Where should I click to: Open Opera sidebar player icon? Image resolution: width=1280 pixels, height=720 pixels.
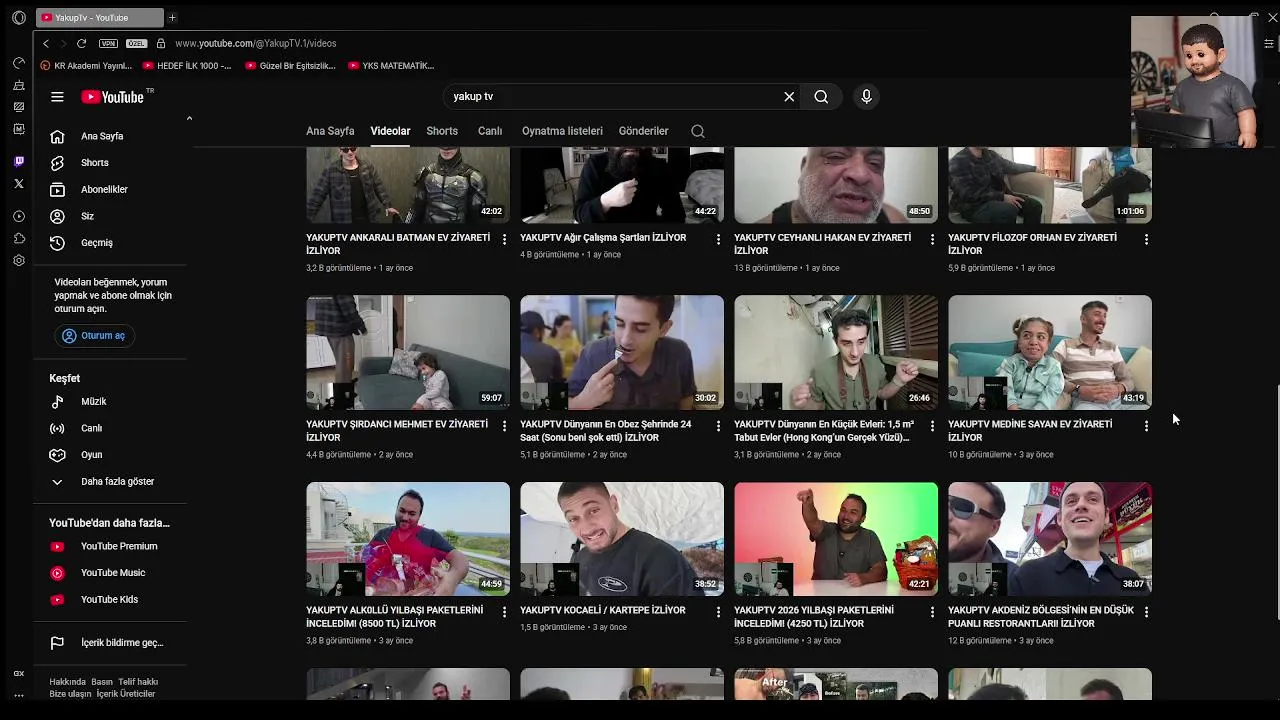[x=18, y=216]
